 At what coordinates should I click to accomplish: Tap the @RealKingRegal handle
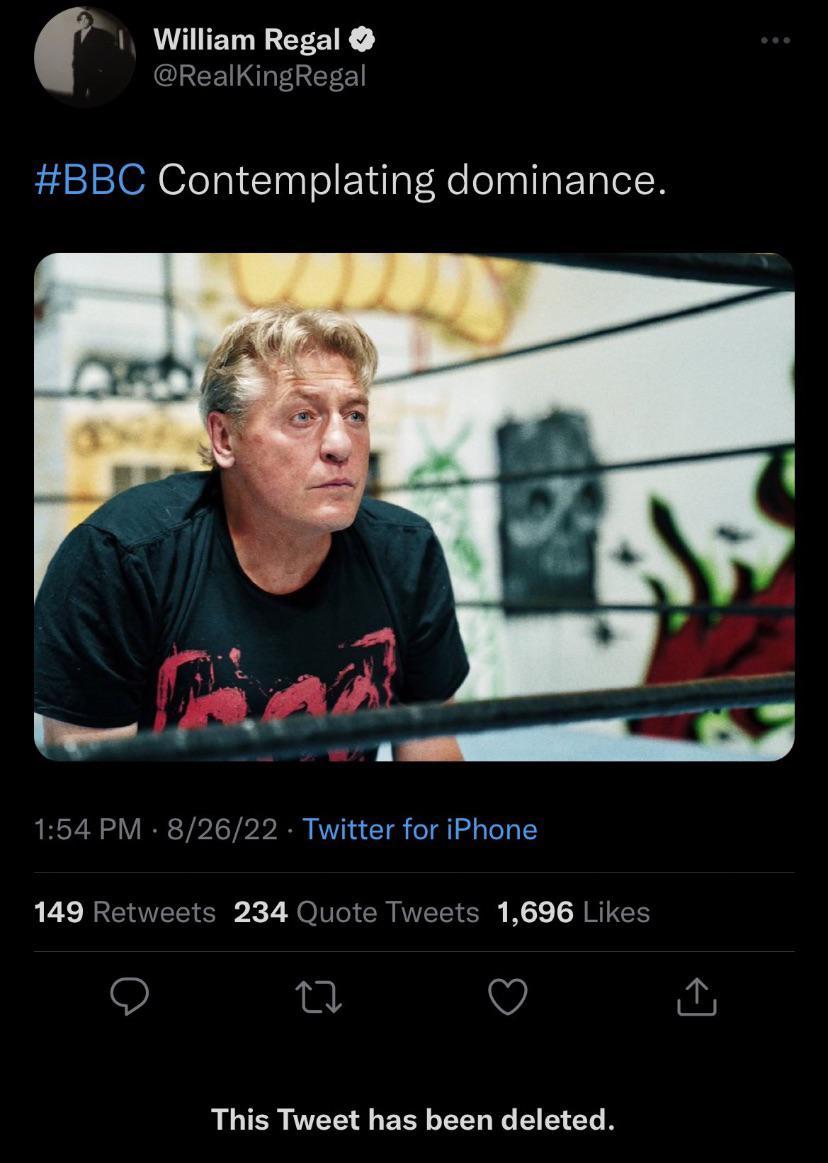point(260,76)
